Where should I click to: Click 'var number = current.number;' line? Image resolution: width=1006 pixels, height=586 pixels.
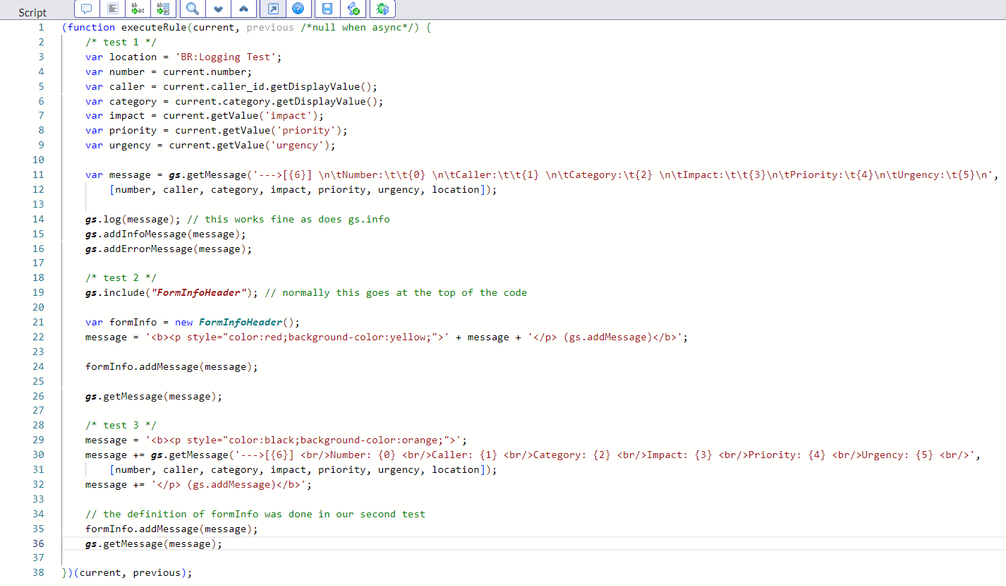(x=169, y=72)
